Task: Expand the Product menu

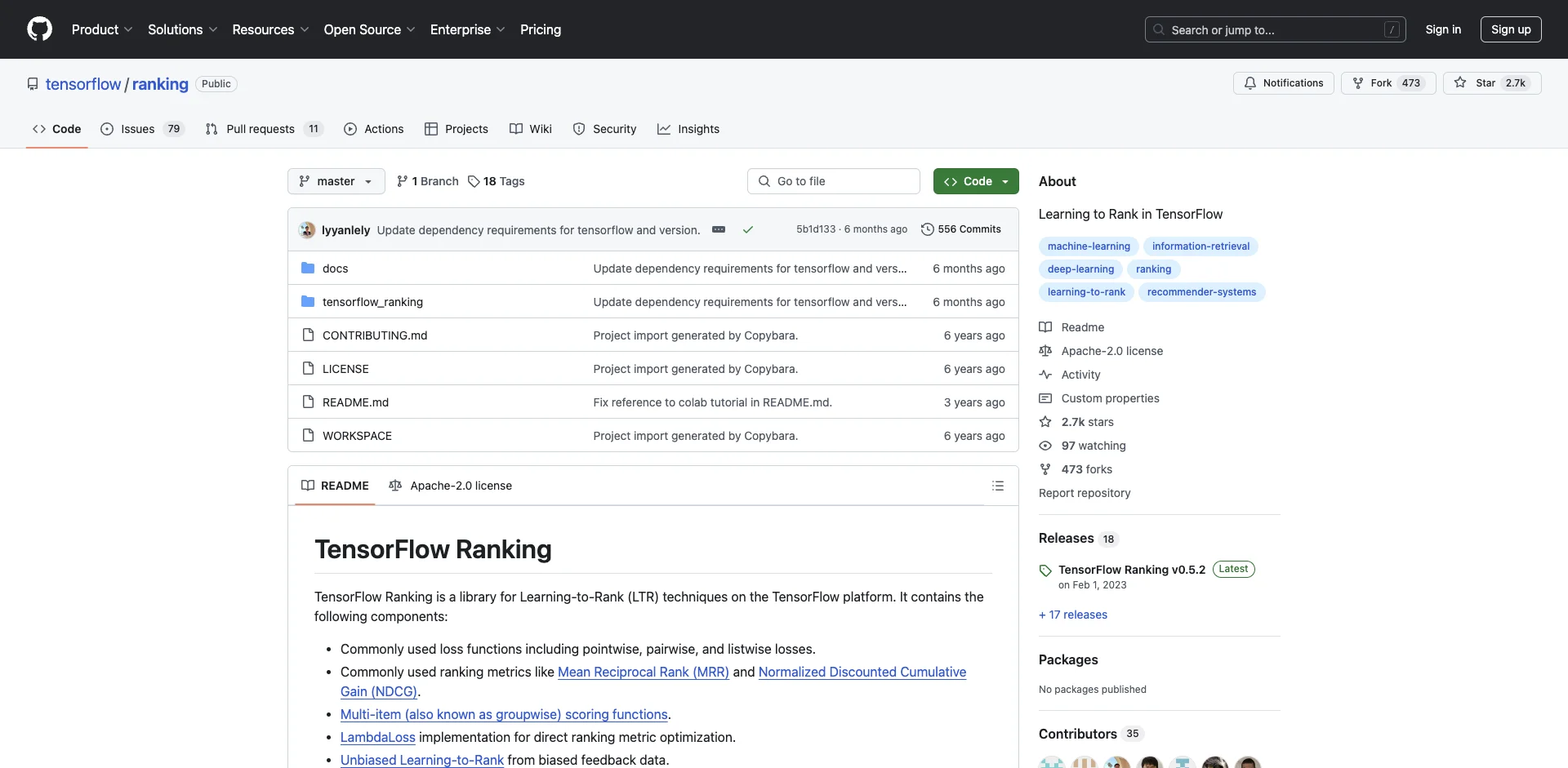Action: 102,29
